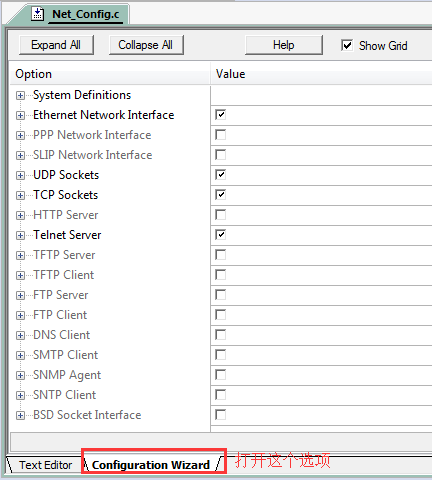Expand the TFTP Server node

(x=20, y=256)
